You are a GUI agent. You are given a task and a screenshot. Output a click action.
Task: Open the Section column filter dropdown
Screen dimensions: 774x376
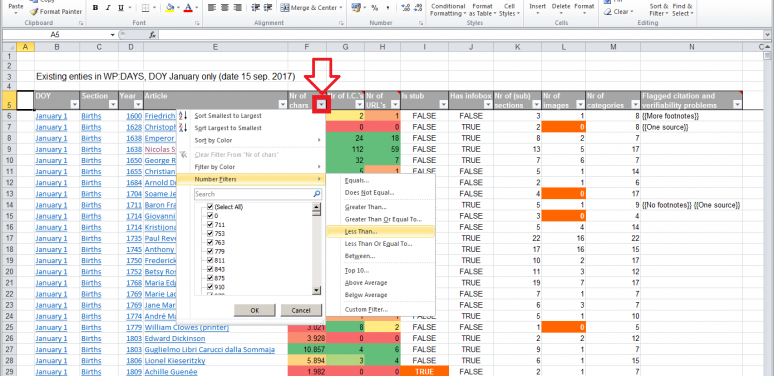point(113,105)
